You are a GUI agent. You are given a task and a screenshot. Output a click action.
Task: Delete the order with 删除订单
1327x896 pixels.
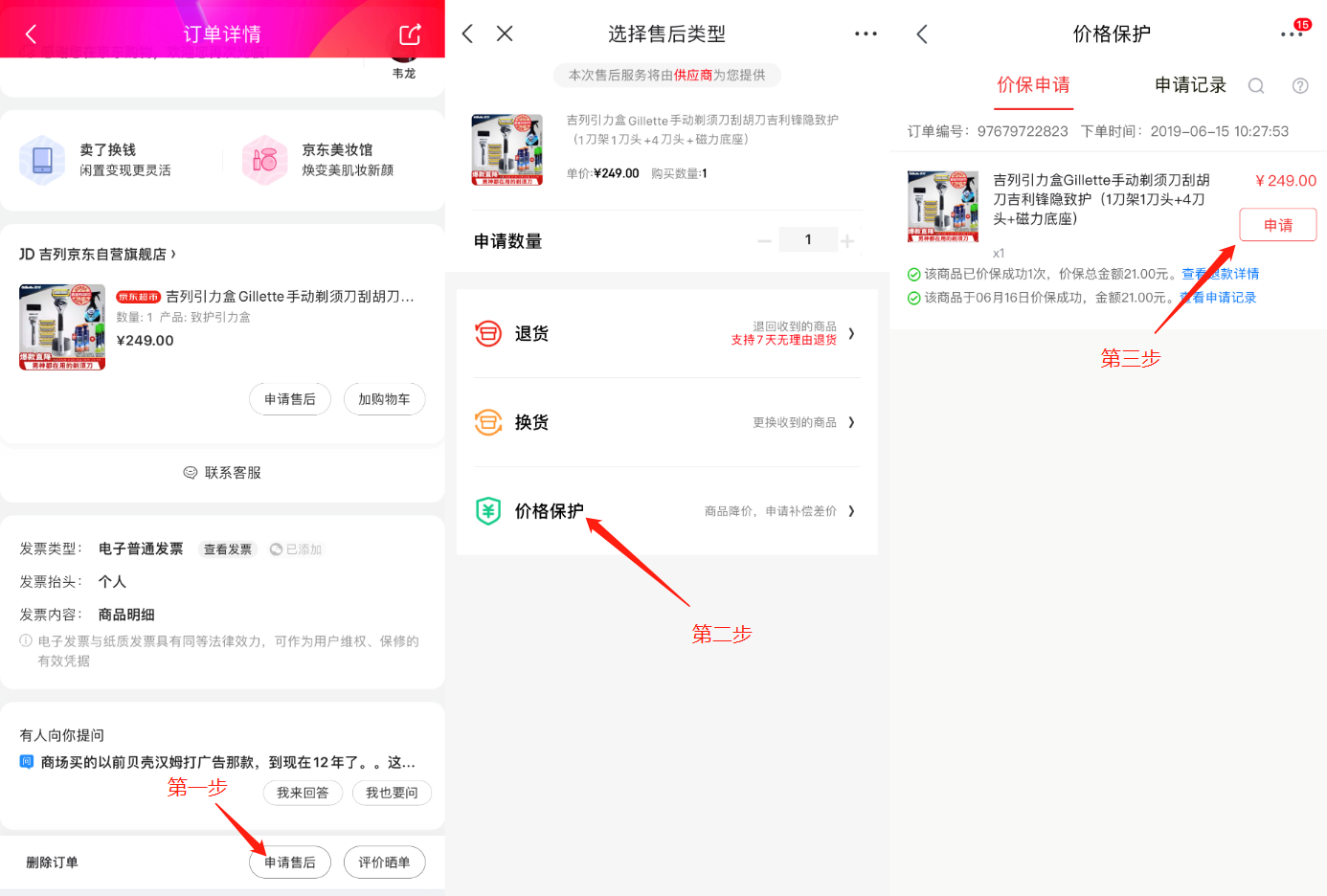(x=52, y=862)
